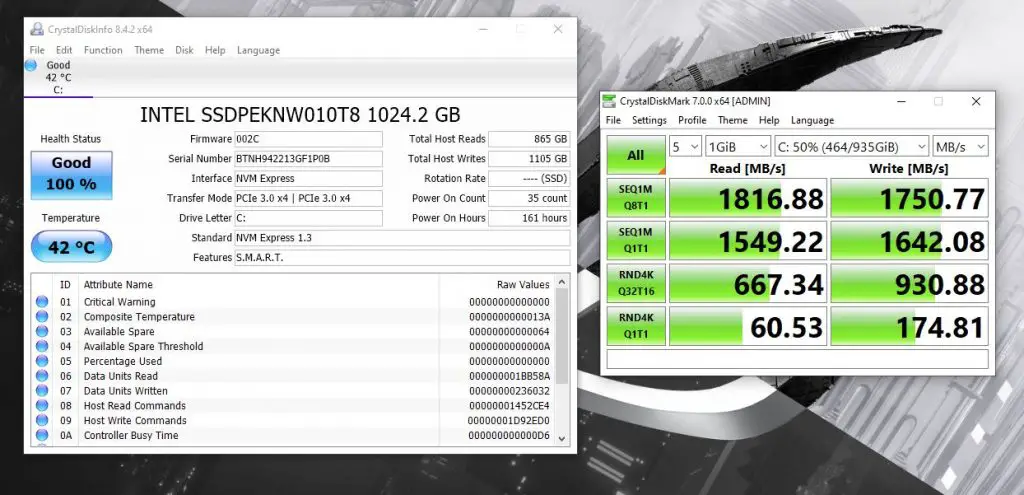This screenshot has height=495, width=1024.
Task: Open target drive dropdown C: 50%
Action: 852,146
